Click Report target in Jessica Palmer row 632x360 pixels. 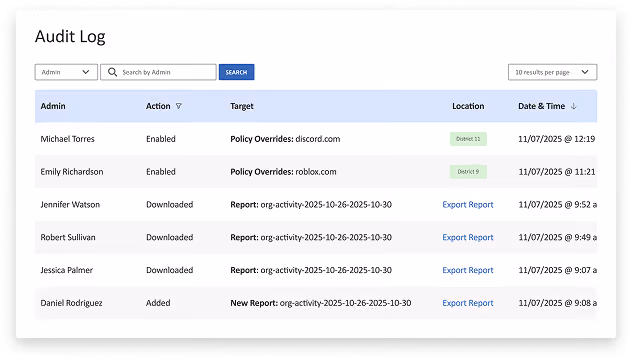(x=311, y=270)
